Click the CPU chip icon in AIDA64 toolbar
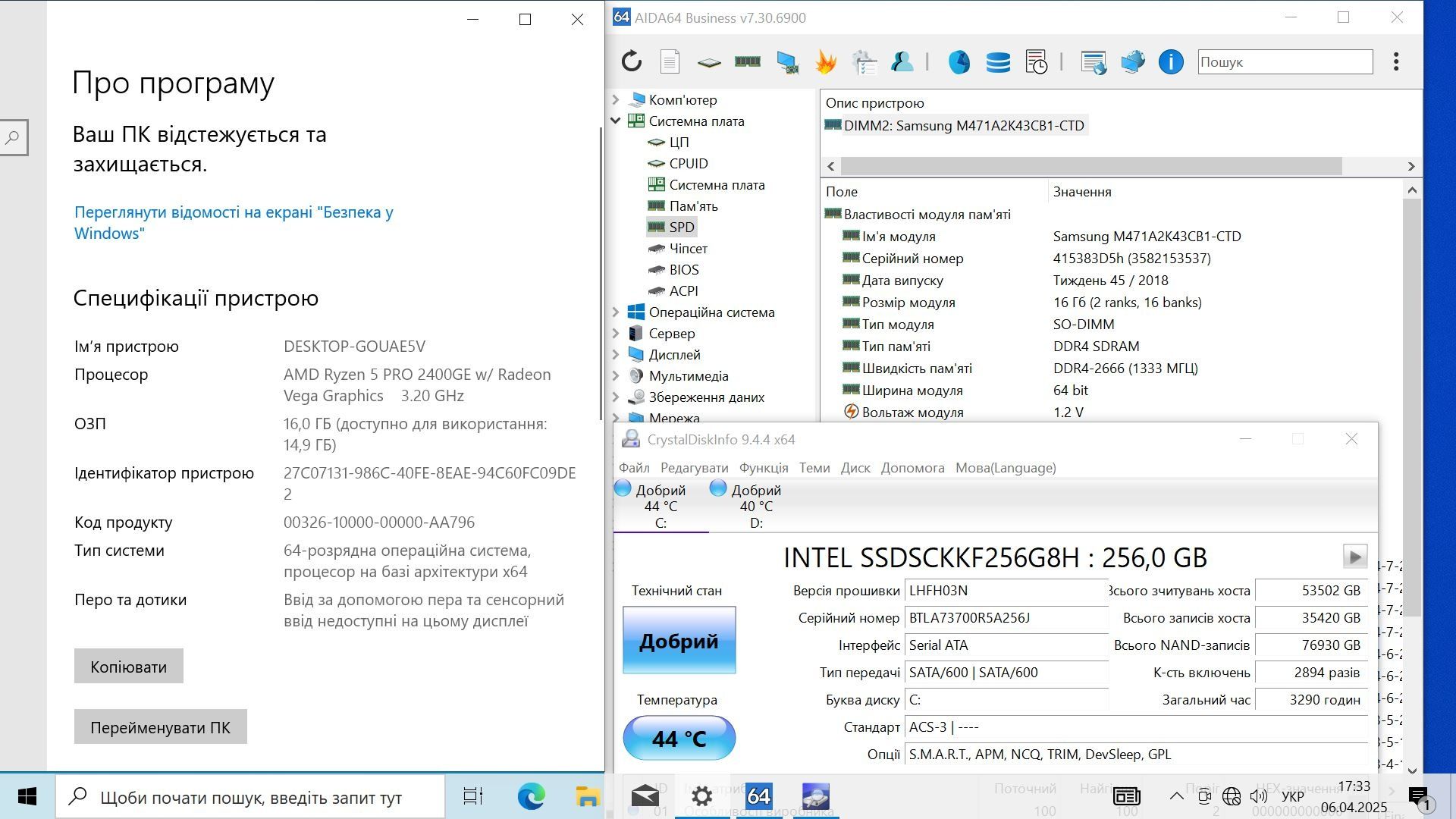The image size is (1456, 819). 709,62
